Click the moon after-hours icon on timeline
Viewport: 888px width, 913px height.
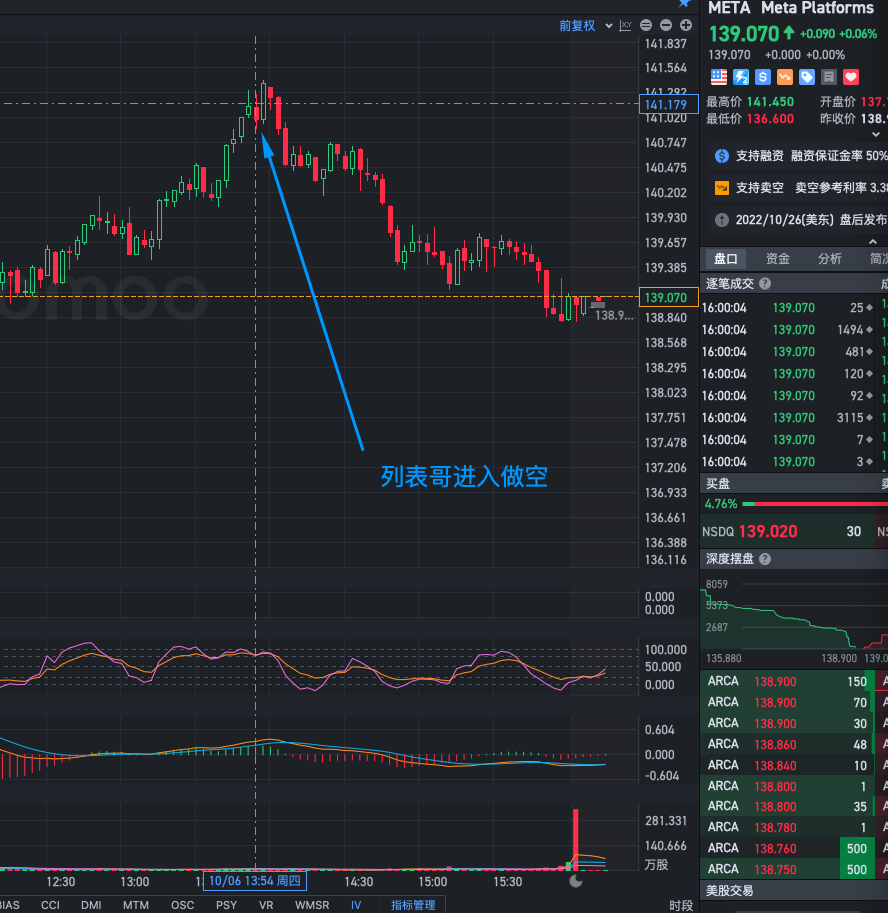coord(575,881)
